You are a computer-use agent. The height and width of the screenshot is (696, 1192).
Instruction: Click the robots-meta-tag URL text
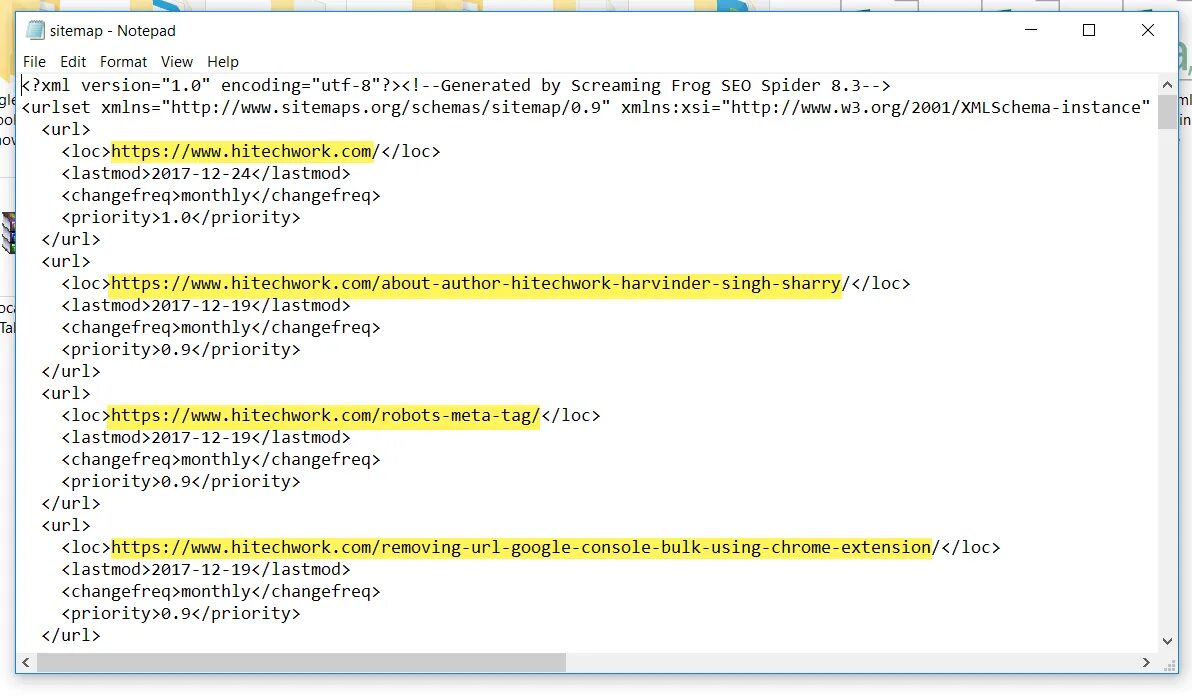click(325, 416)
